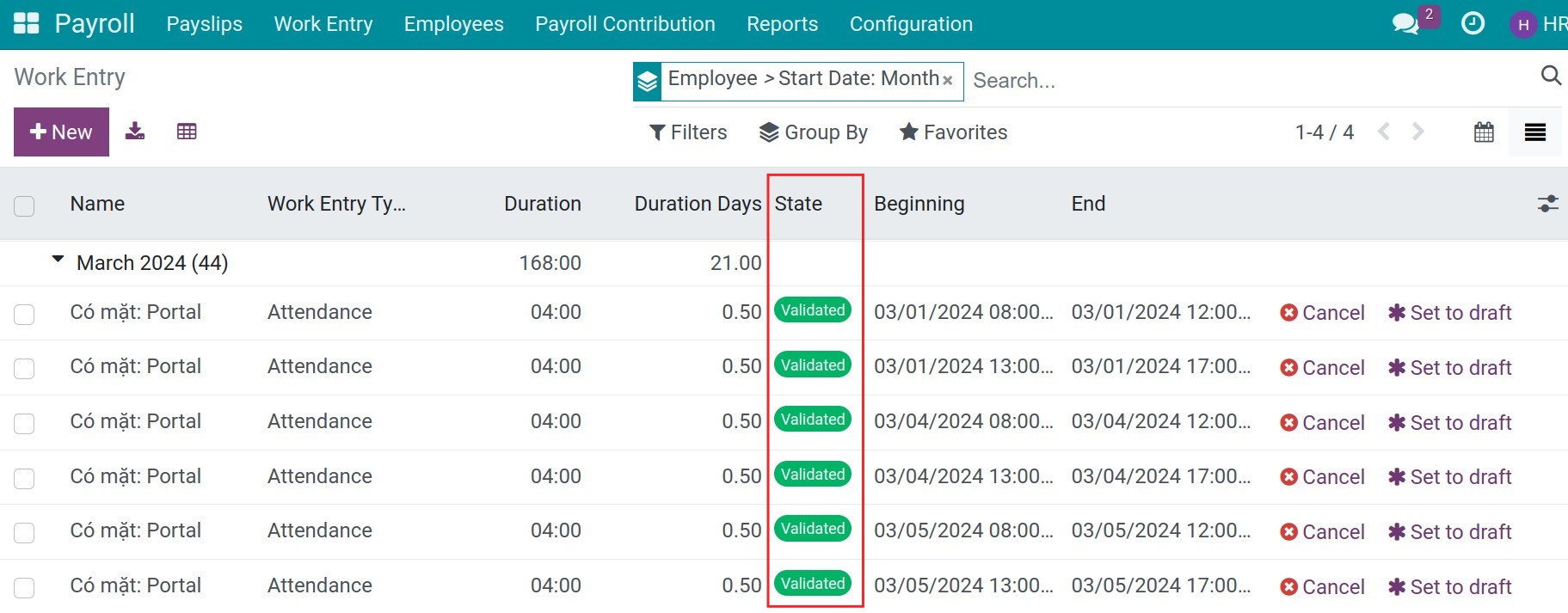This screenshot has width=1568, height=613.
Task: Click the Validated badge for 03/05/2024 13:00
Action: pos(813,584)
